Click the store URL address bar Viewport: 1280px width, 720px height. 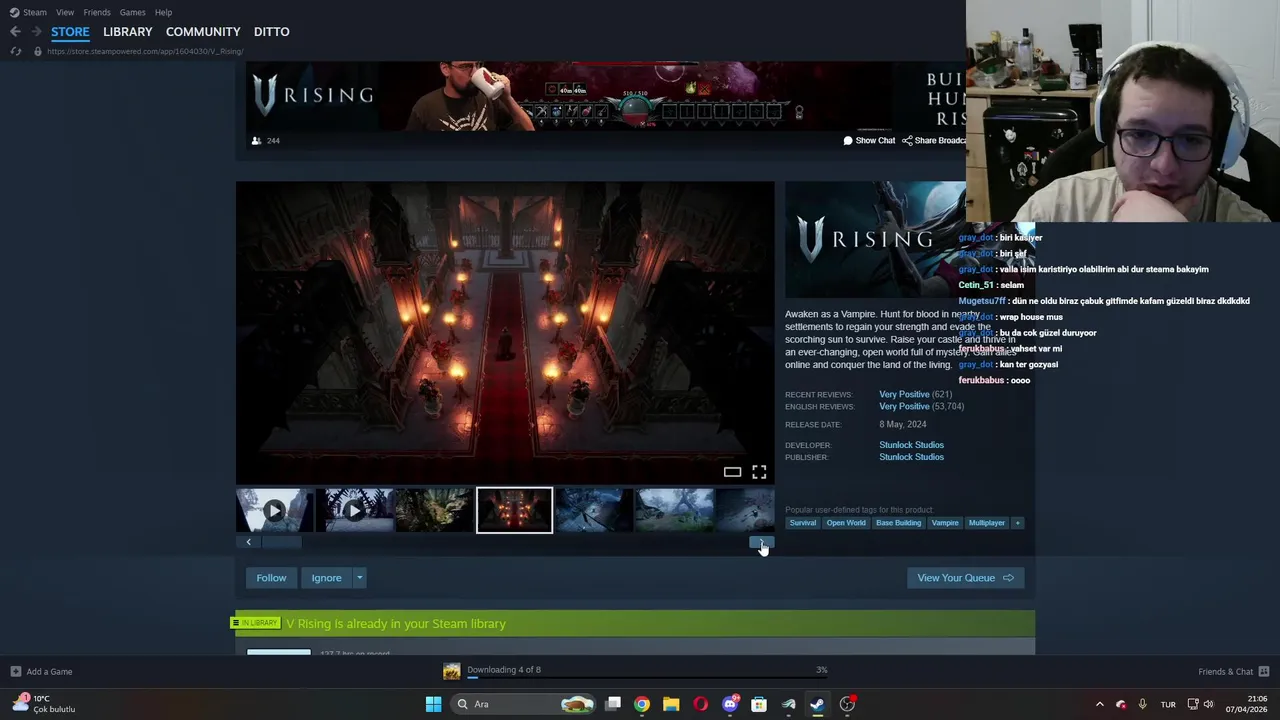pos(145,51)
